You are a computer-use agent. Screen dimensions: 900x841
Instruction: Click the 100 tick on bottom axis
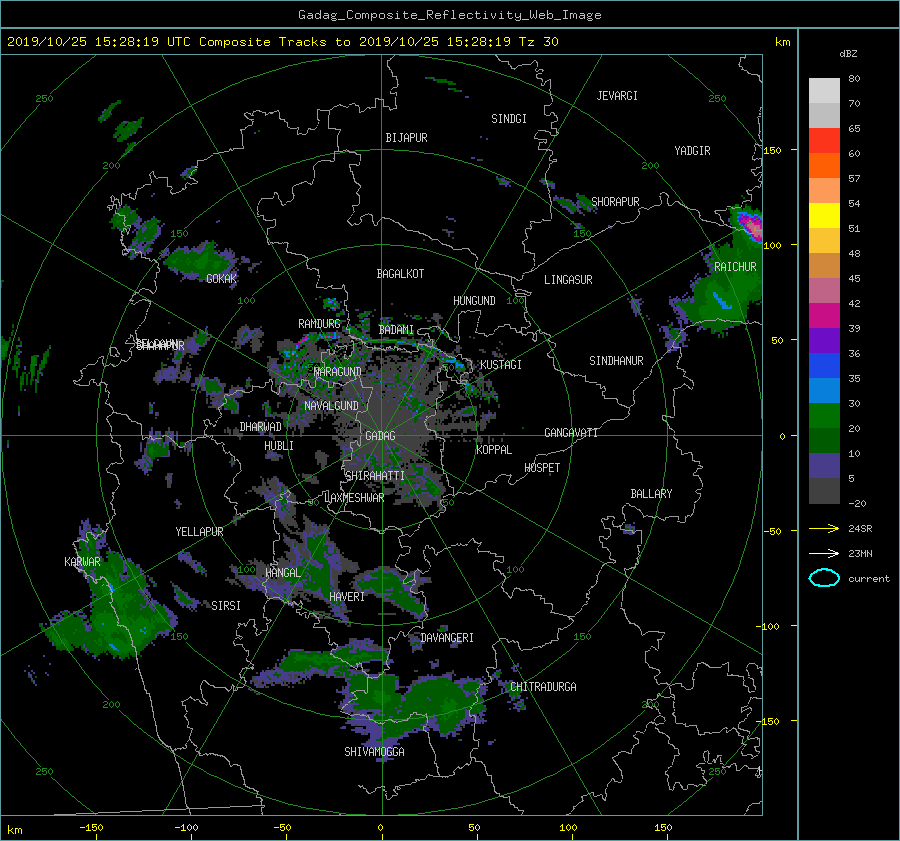point(568,828)
